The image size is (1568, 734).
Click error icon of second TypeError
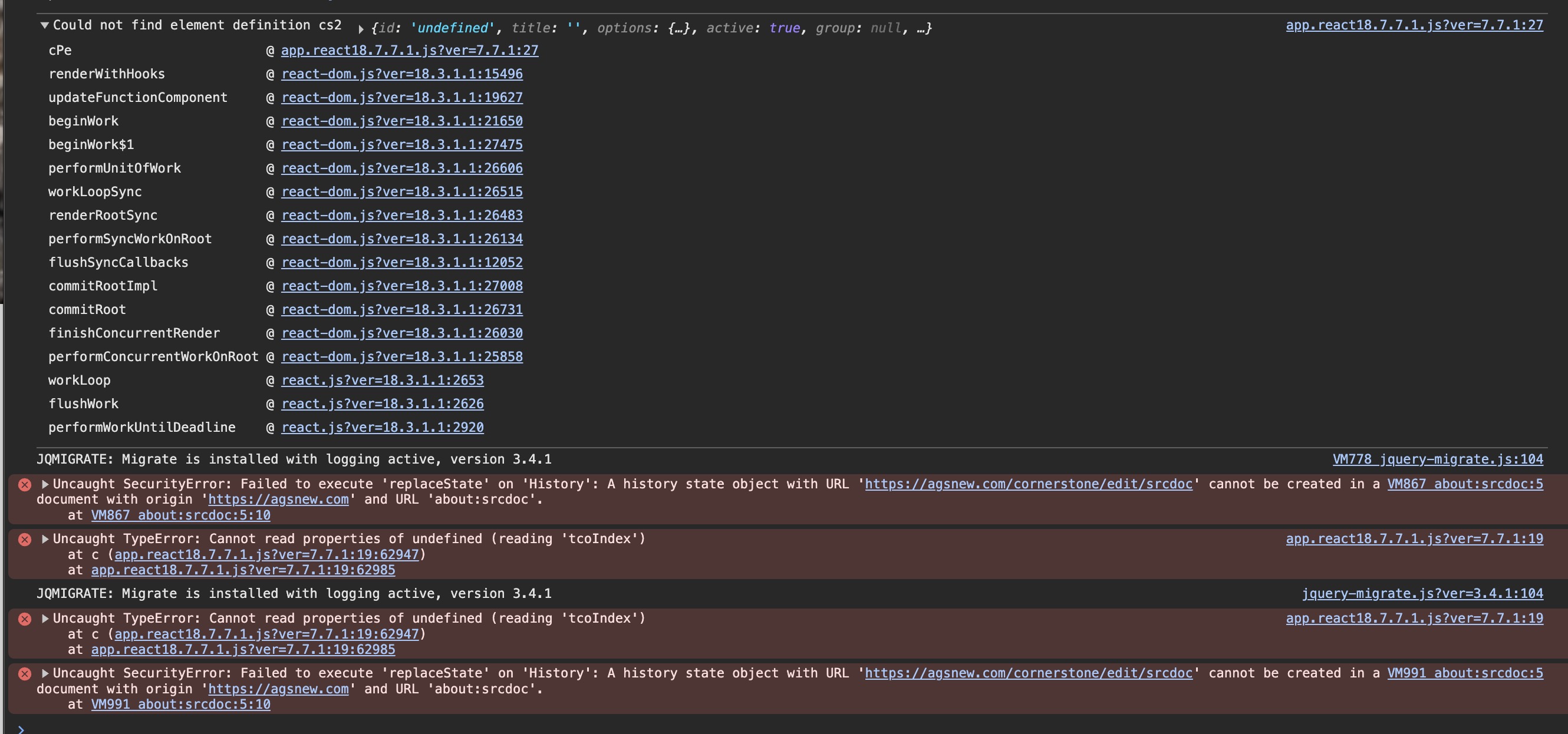pos(25,619)
